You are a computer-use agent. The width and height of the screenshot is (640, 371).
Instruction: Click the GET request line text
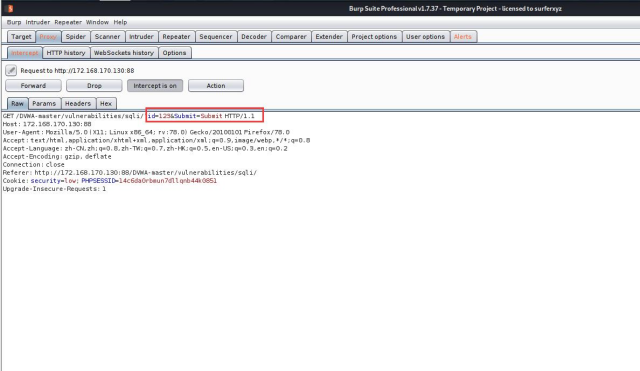pyautogui.click(x=129, y=116)
